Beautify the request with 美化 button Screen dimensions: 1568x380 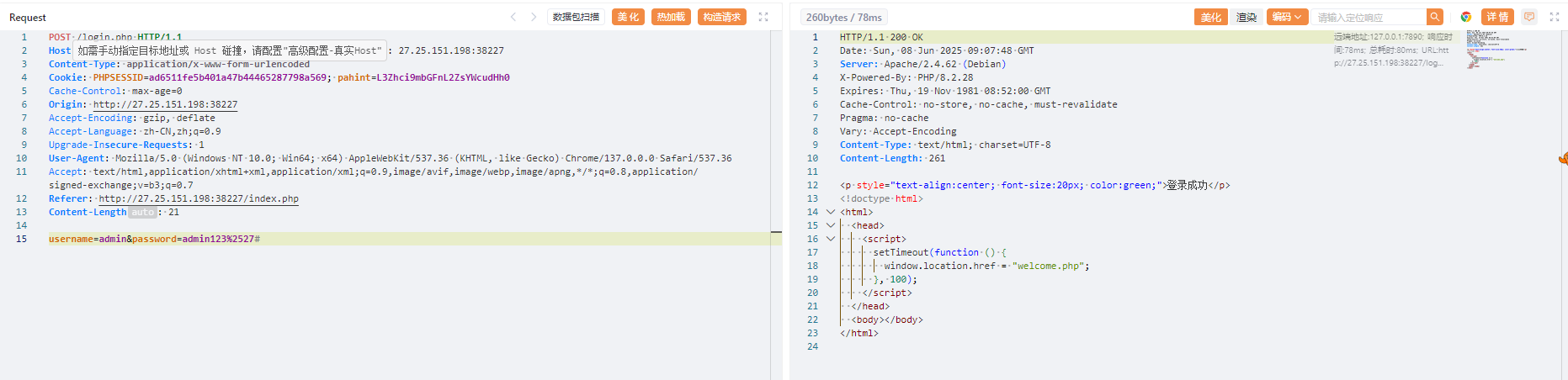(628, 17)
